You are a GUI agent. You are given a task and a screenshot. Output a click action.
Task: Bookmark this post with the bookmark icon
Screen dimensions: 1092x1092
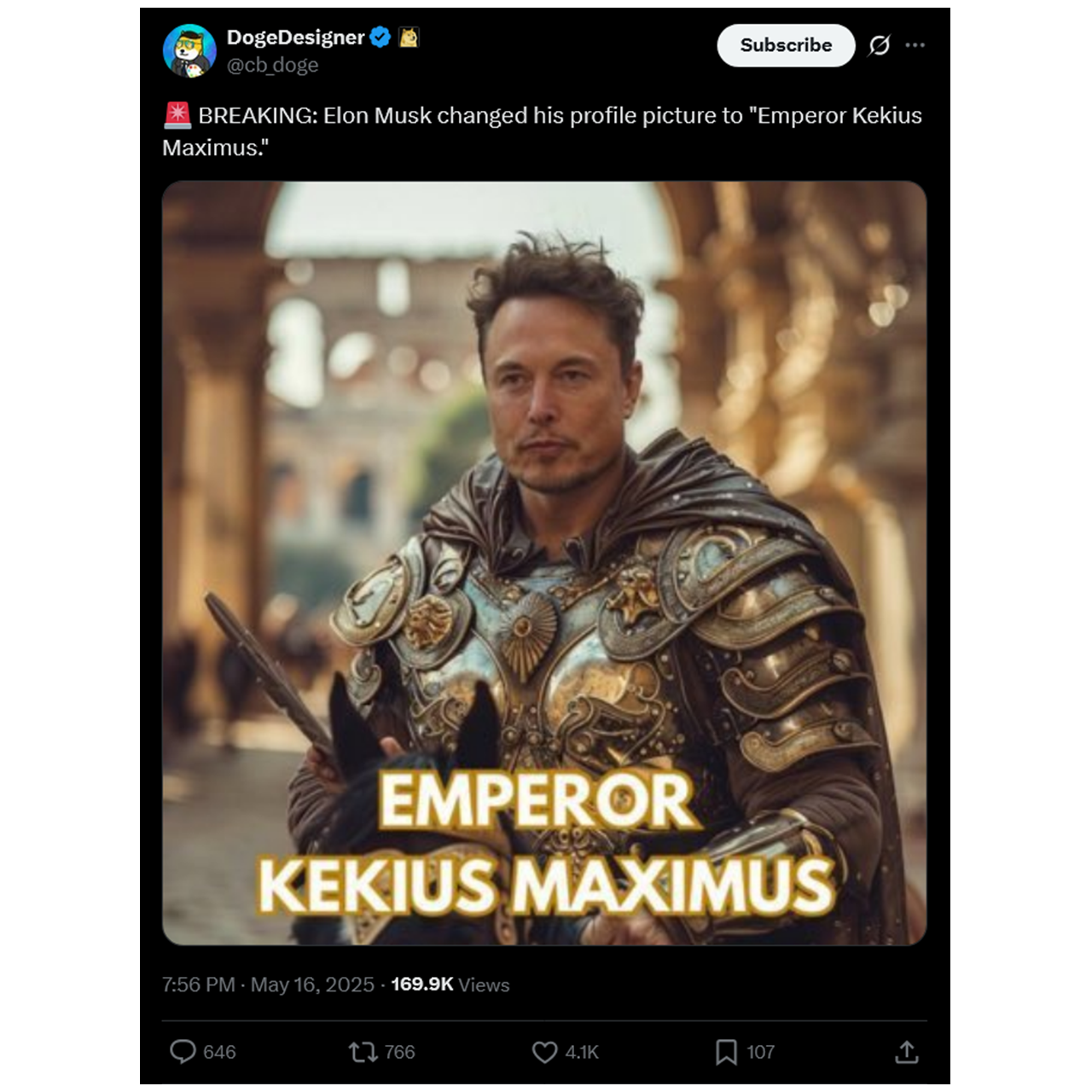(726, 1052)
